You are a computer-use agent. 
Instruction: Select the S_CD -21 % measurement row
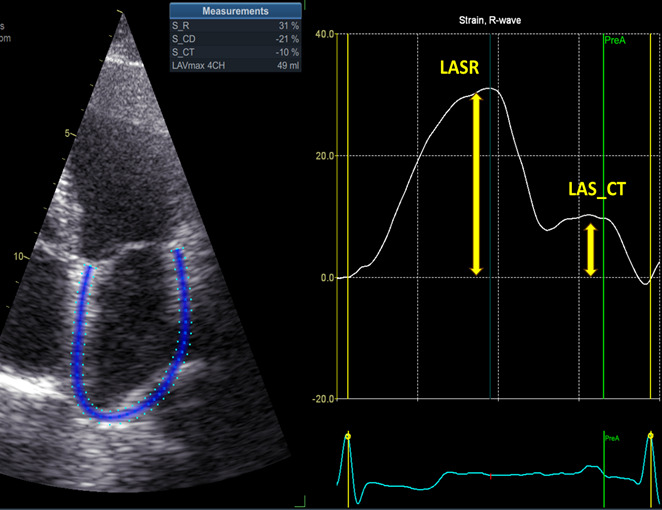[x=234, y=39]
